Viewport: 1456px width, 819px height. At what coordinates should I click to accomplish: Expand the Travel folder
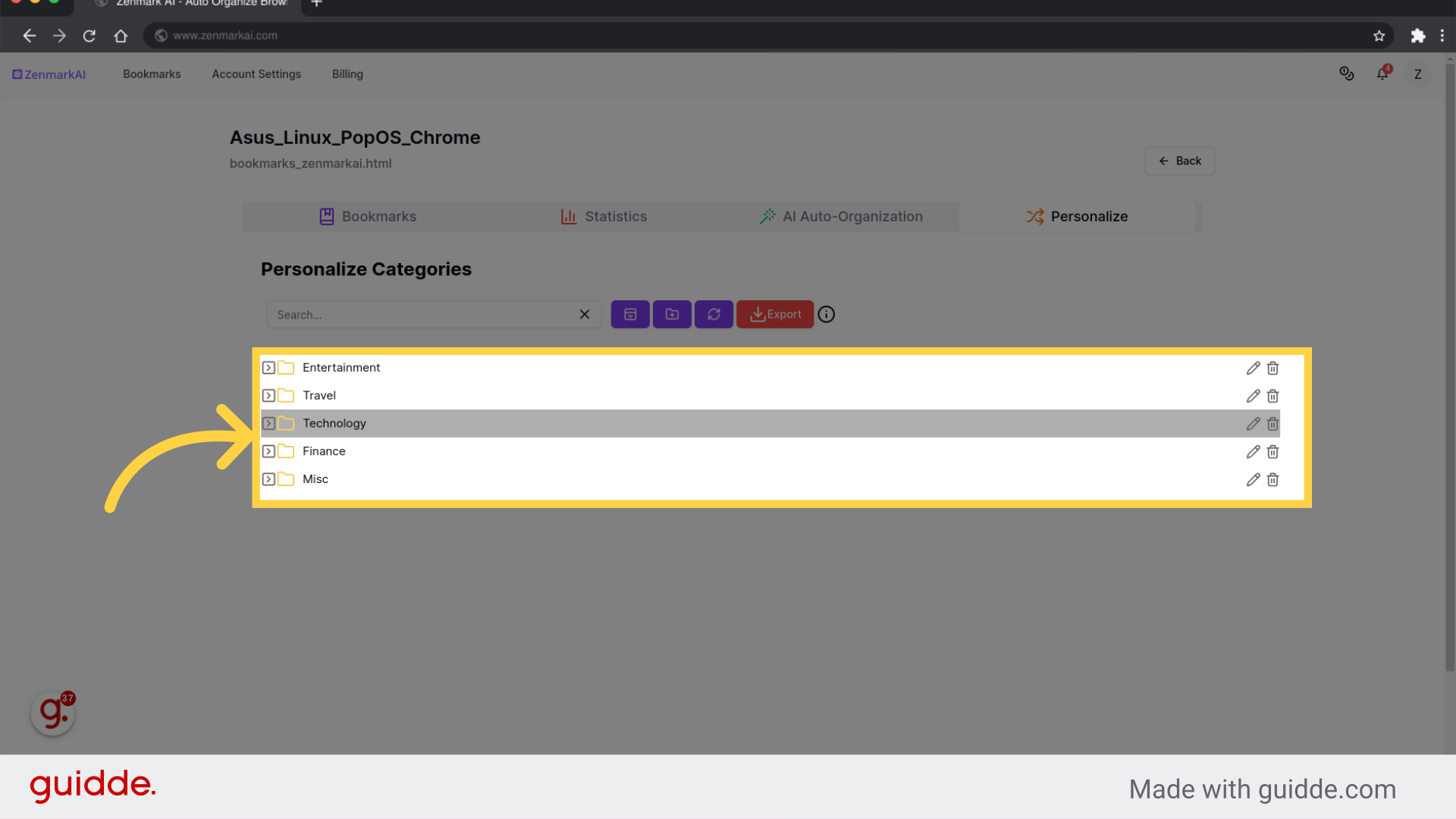point(268,396)
